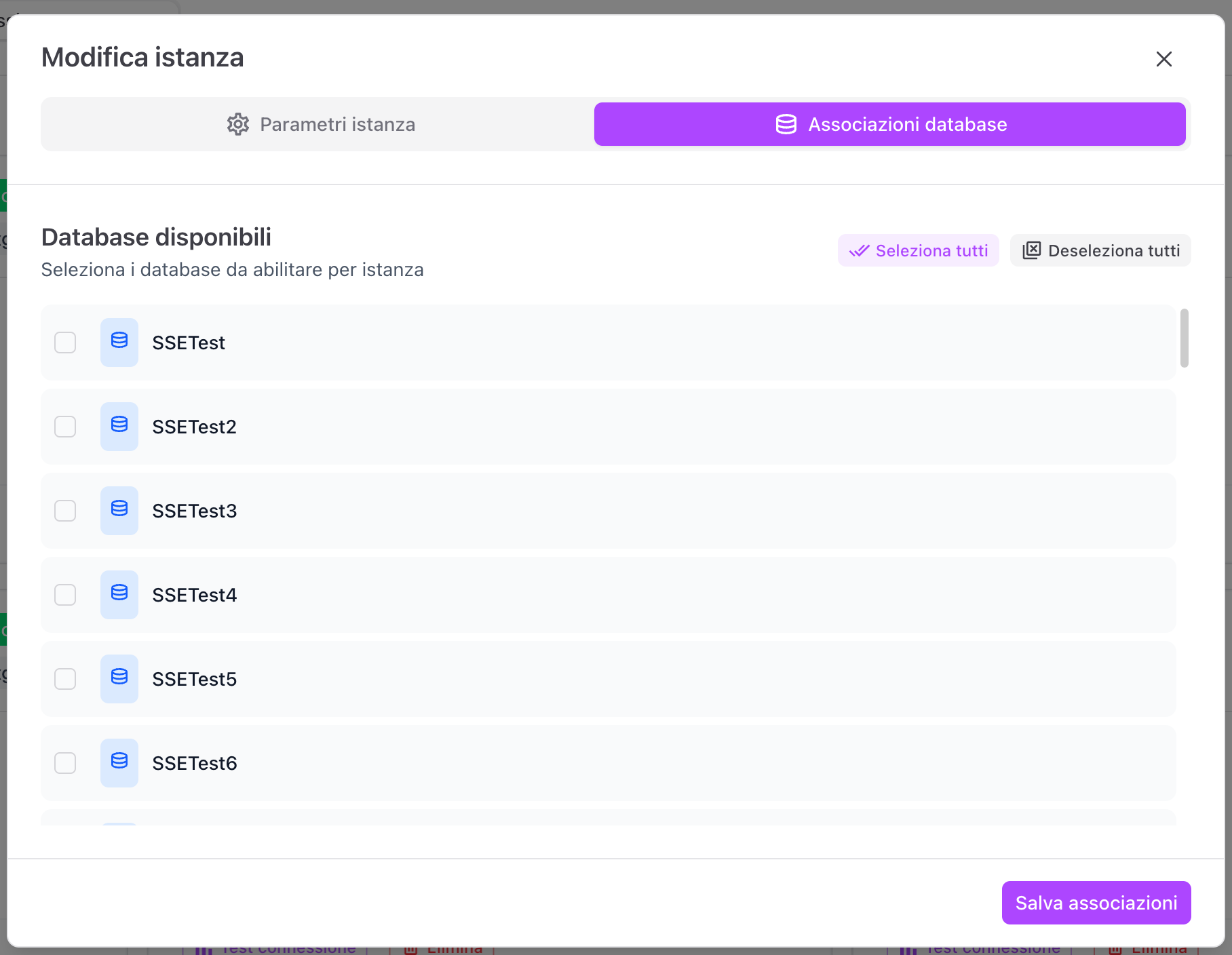
Task: Click the gear icon in Parametri istanza
Action: 238,124
